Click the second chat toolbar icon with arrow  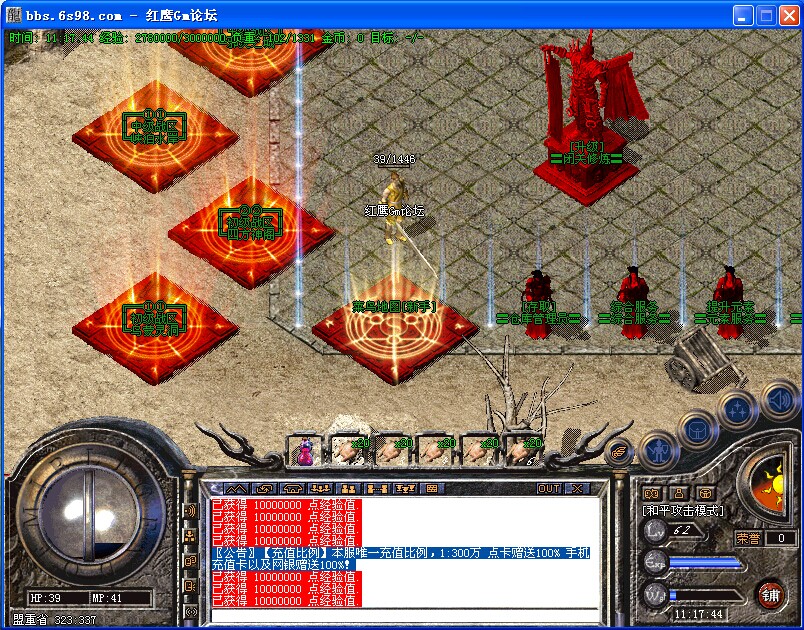[265, 489]
